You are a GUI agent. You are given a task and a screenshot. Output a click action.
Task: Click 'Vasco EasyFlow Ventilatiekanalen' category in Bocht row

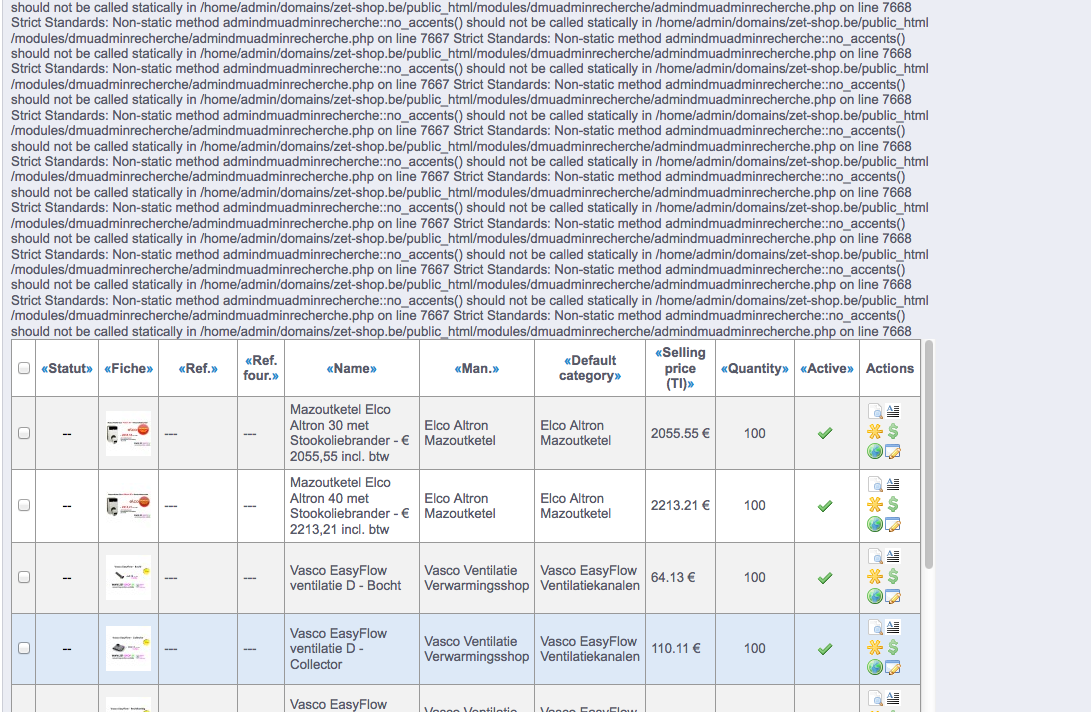click(x=589, y=578)
